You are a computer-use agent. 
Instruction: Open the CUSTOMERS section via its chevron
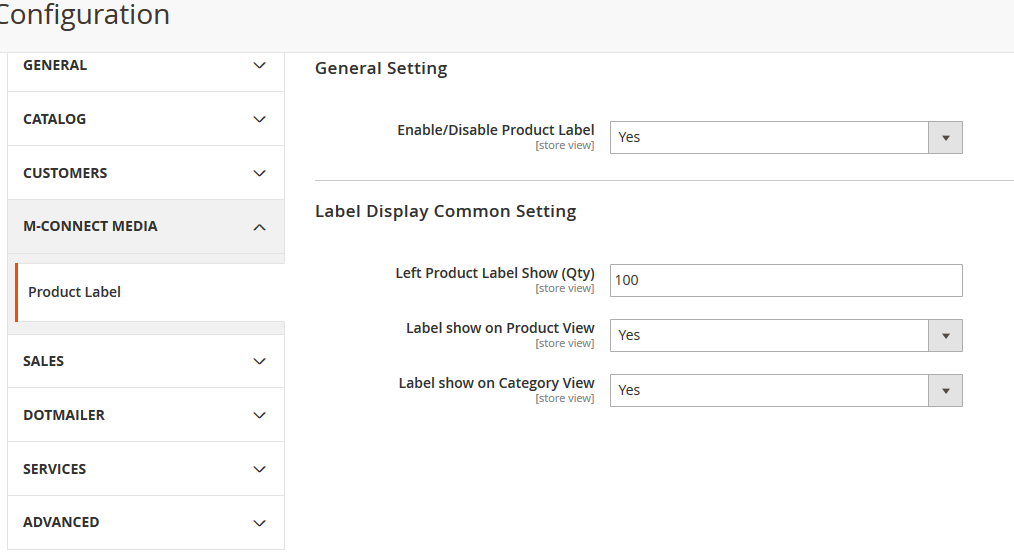(x=259, y=174)
